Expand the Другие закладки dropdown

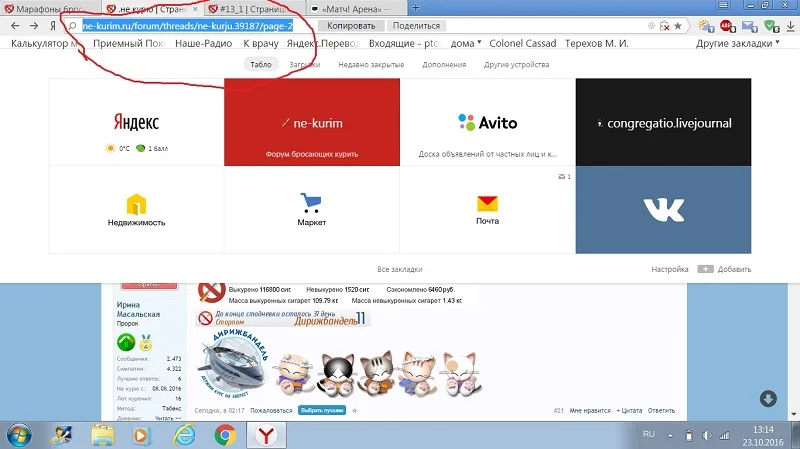[x=737, y=43]
